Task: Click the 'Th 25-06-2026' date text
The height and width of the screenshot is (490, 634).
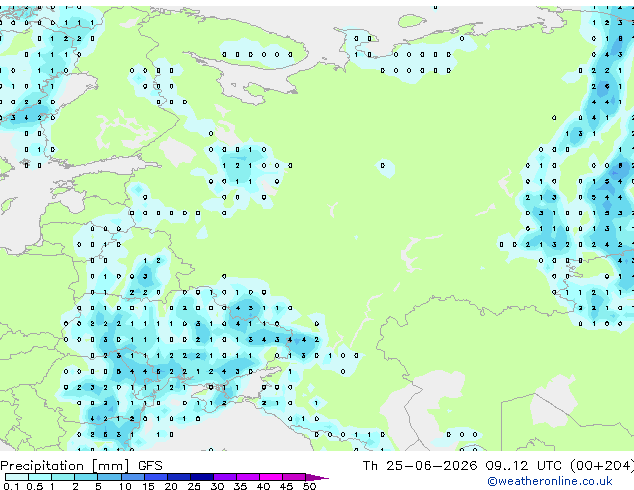Action: point(420,466)
